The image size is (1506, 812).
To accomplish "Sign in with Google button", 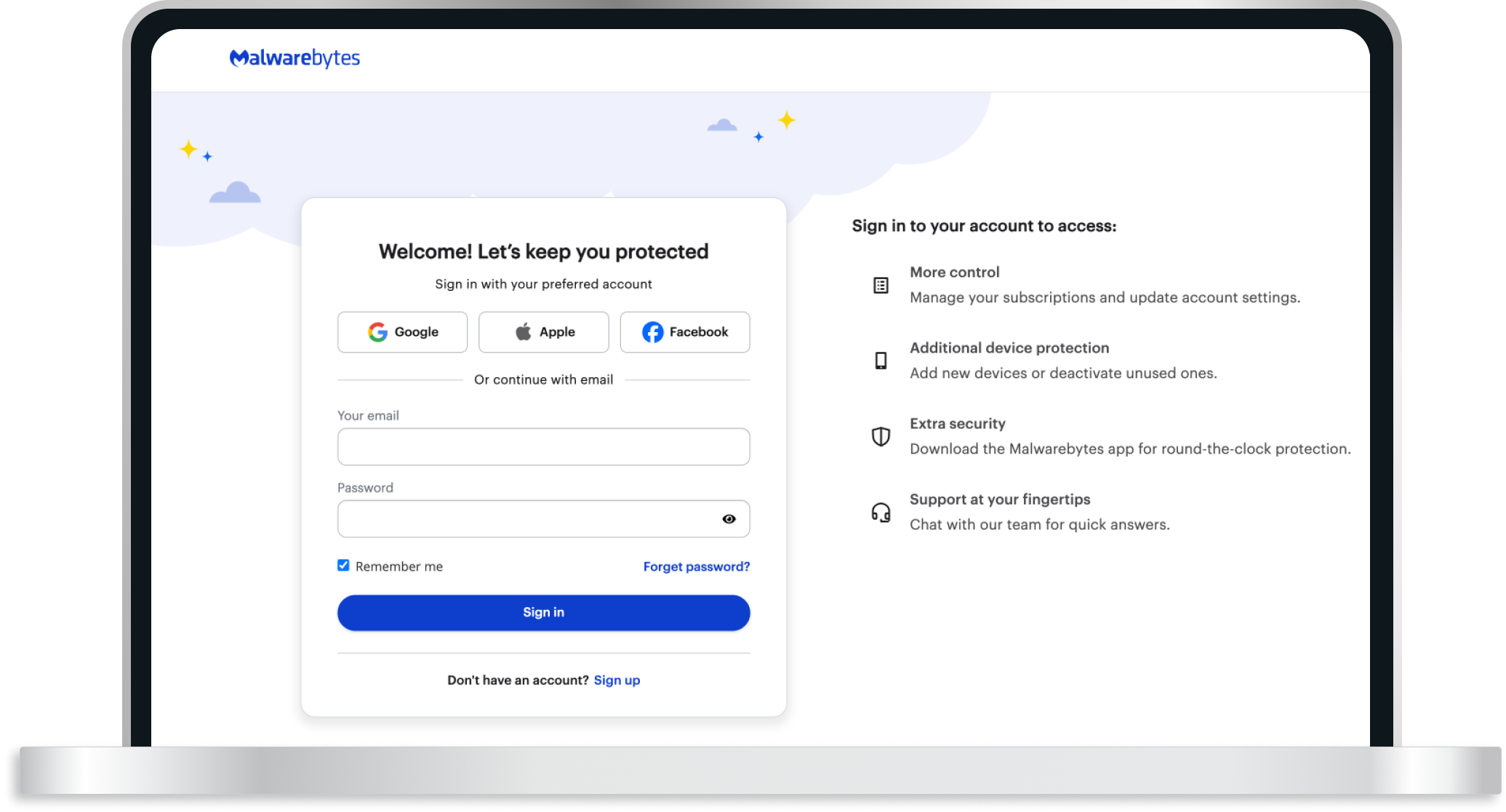I will coord(402,332).
